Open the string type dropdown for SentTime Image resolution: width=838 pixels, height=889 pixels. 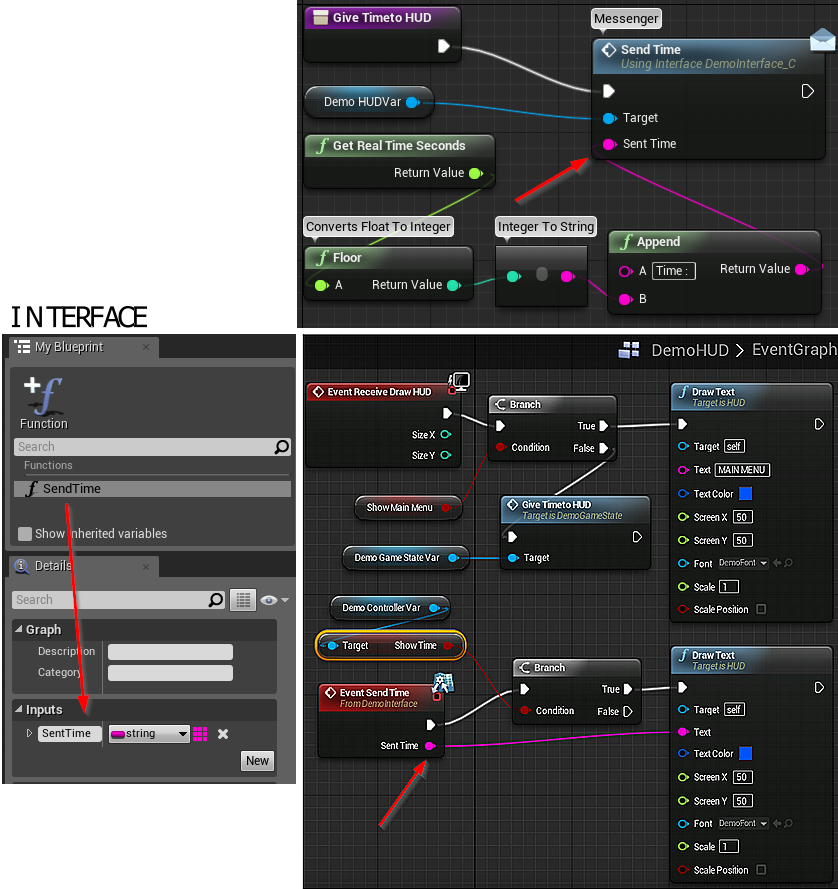tap(148, 733)
